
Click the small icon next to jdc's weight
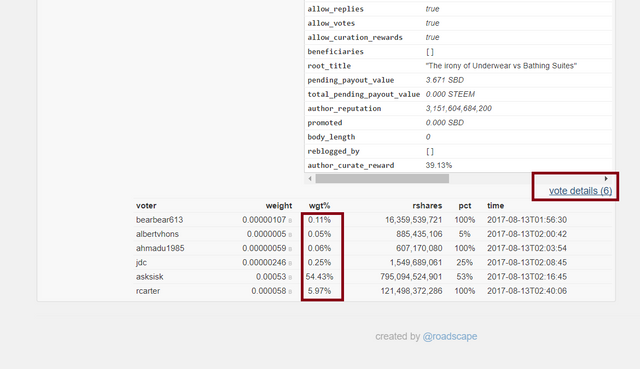pyautogui.click(x=290, y=263)
